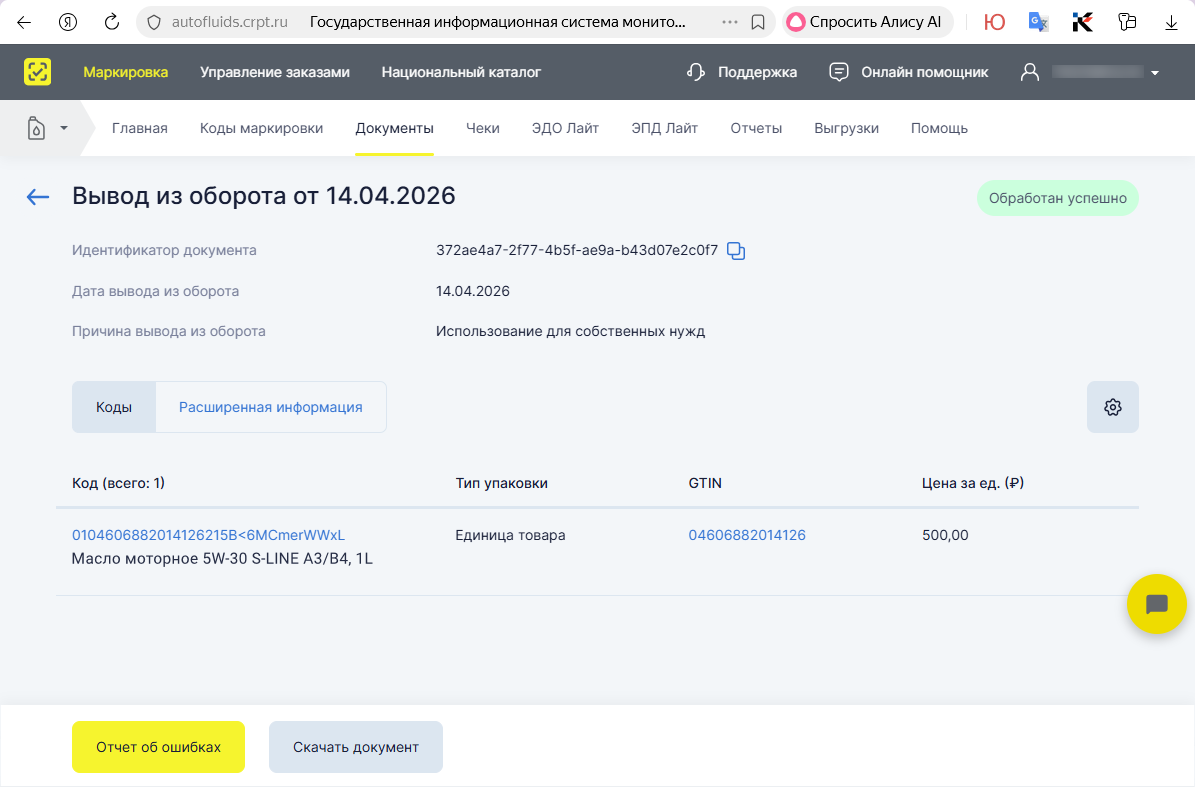Open Онлайн помощник chat icon
The image size is (1195, 787).
pyautogui.click(x=837, y=71)
